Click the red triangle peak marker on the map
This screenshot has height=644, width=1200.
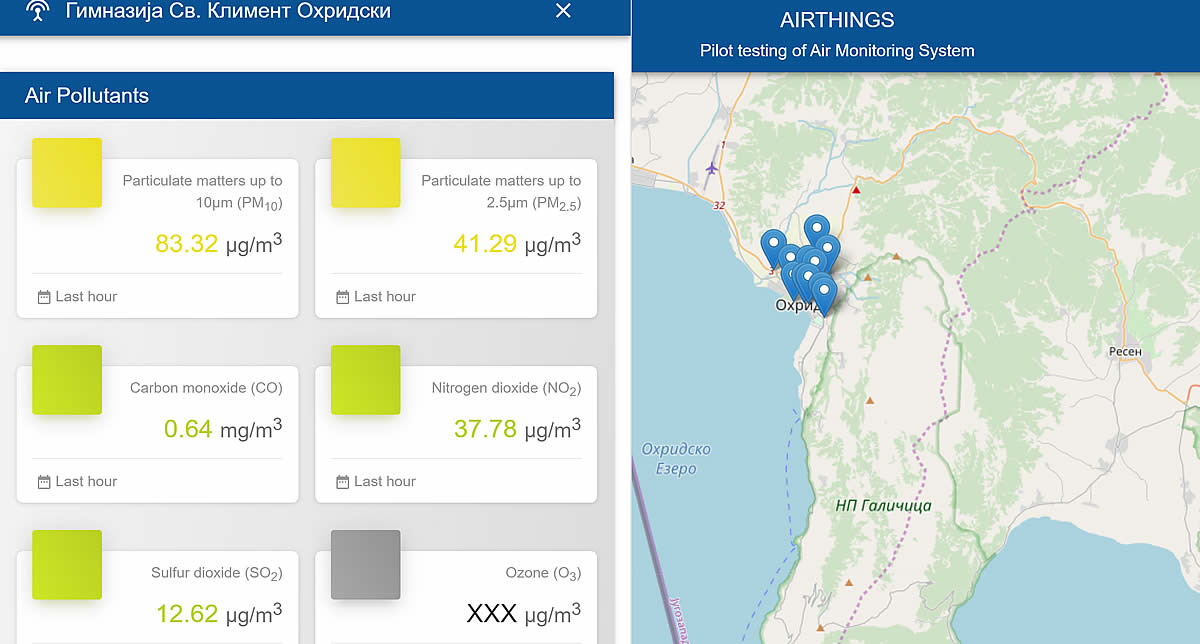pos(856,189)
